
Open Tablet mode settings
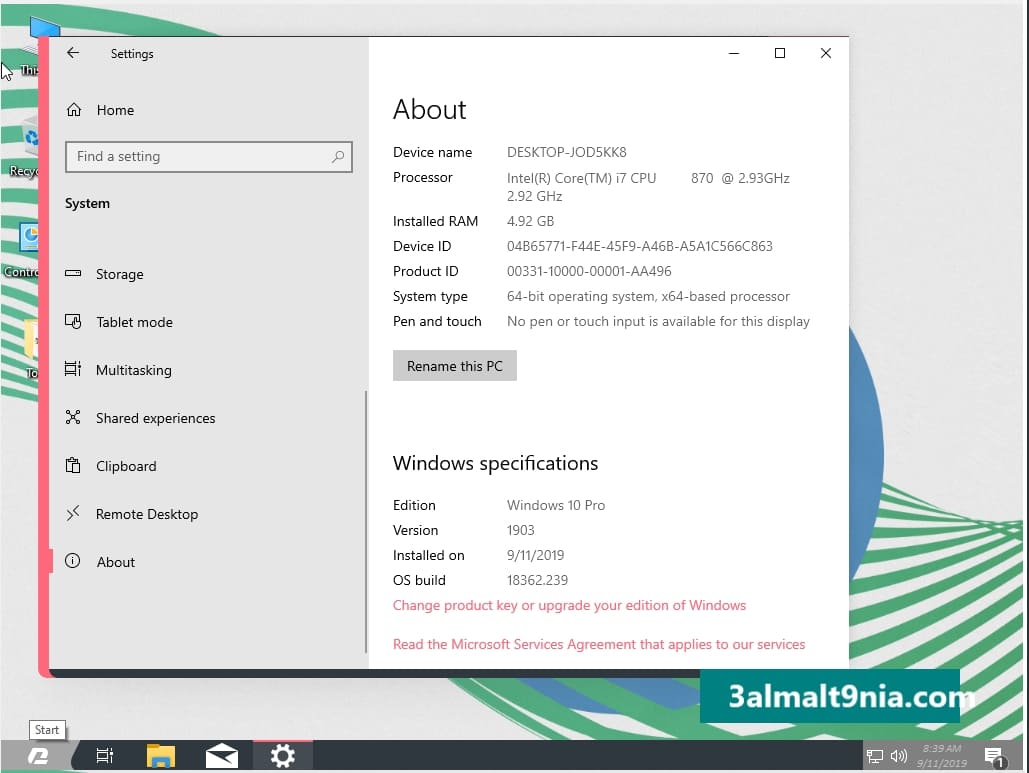pos(208,322)
